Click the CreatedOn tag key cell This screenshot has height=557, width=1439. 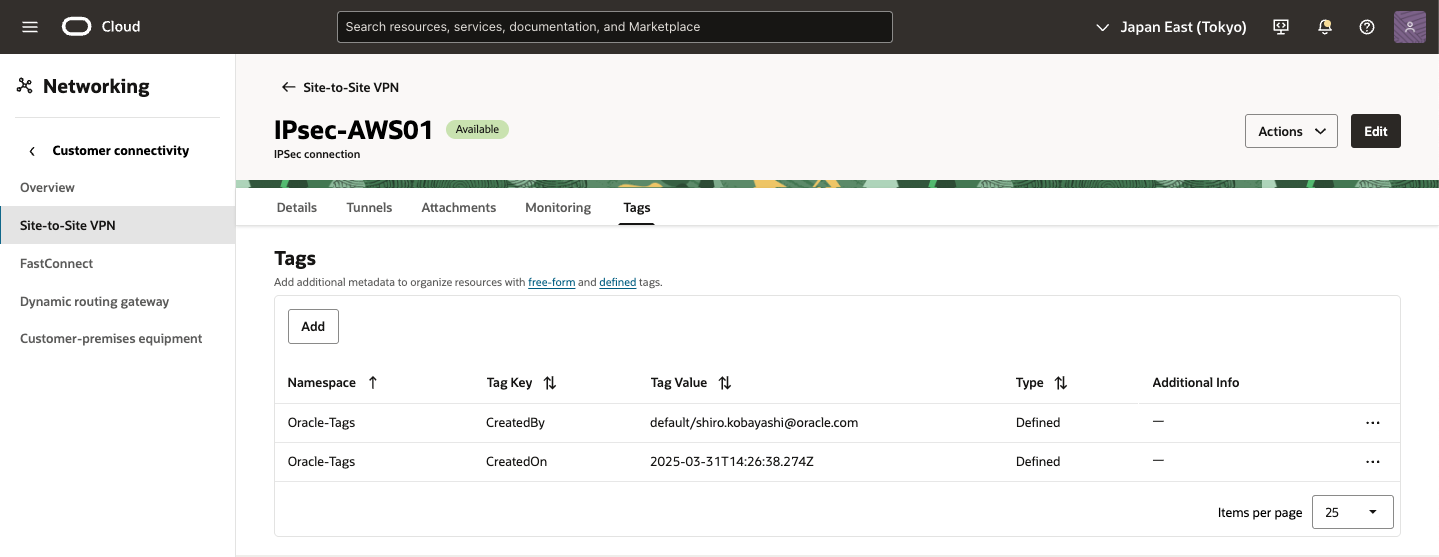click(516, 462)
